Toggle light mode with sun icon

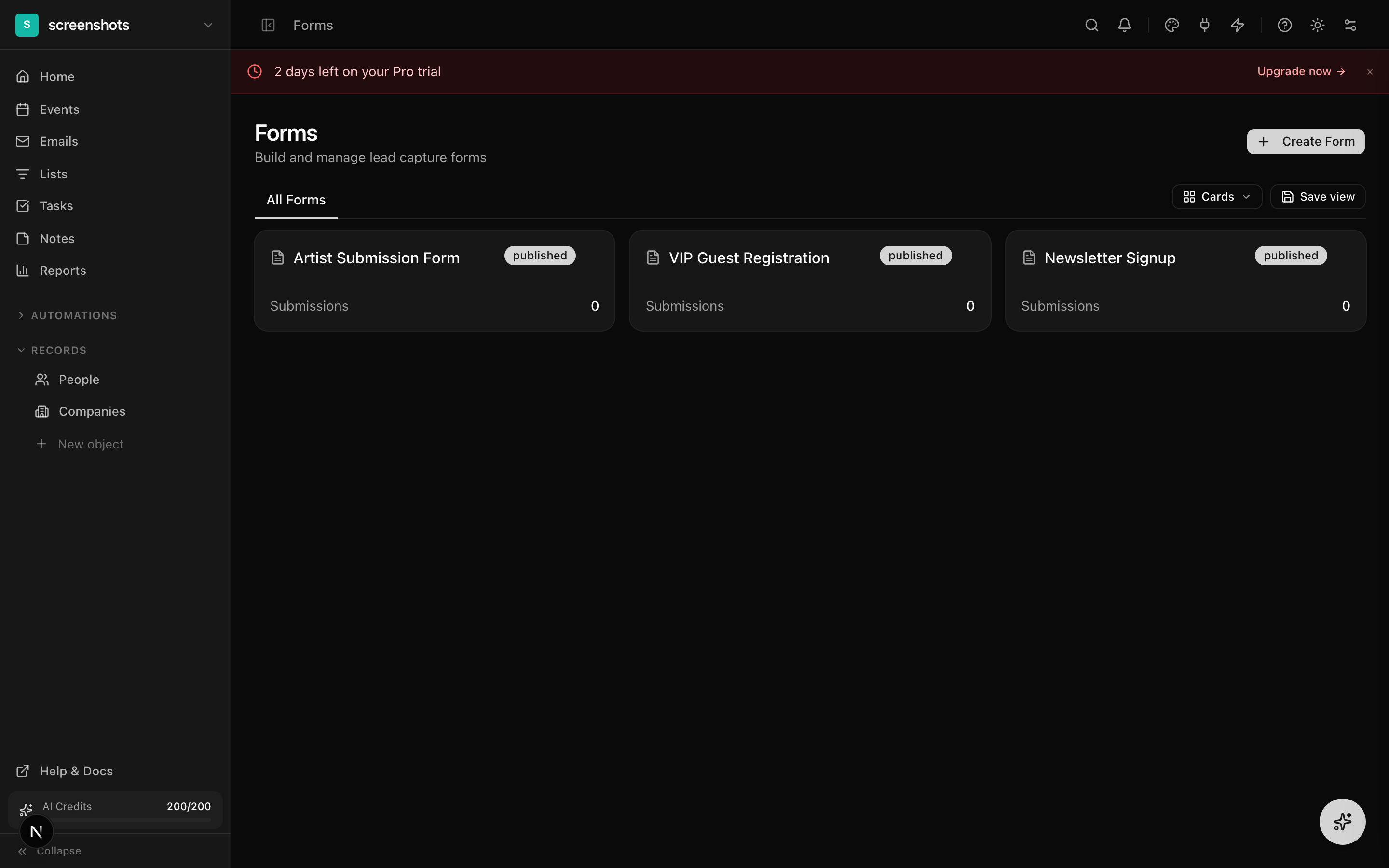1317,25
